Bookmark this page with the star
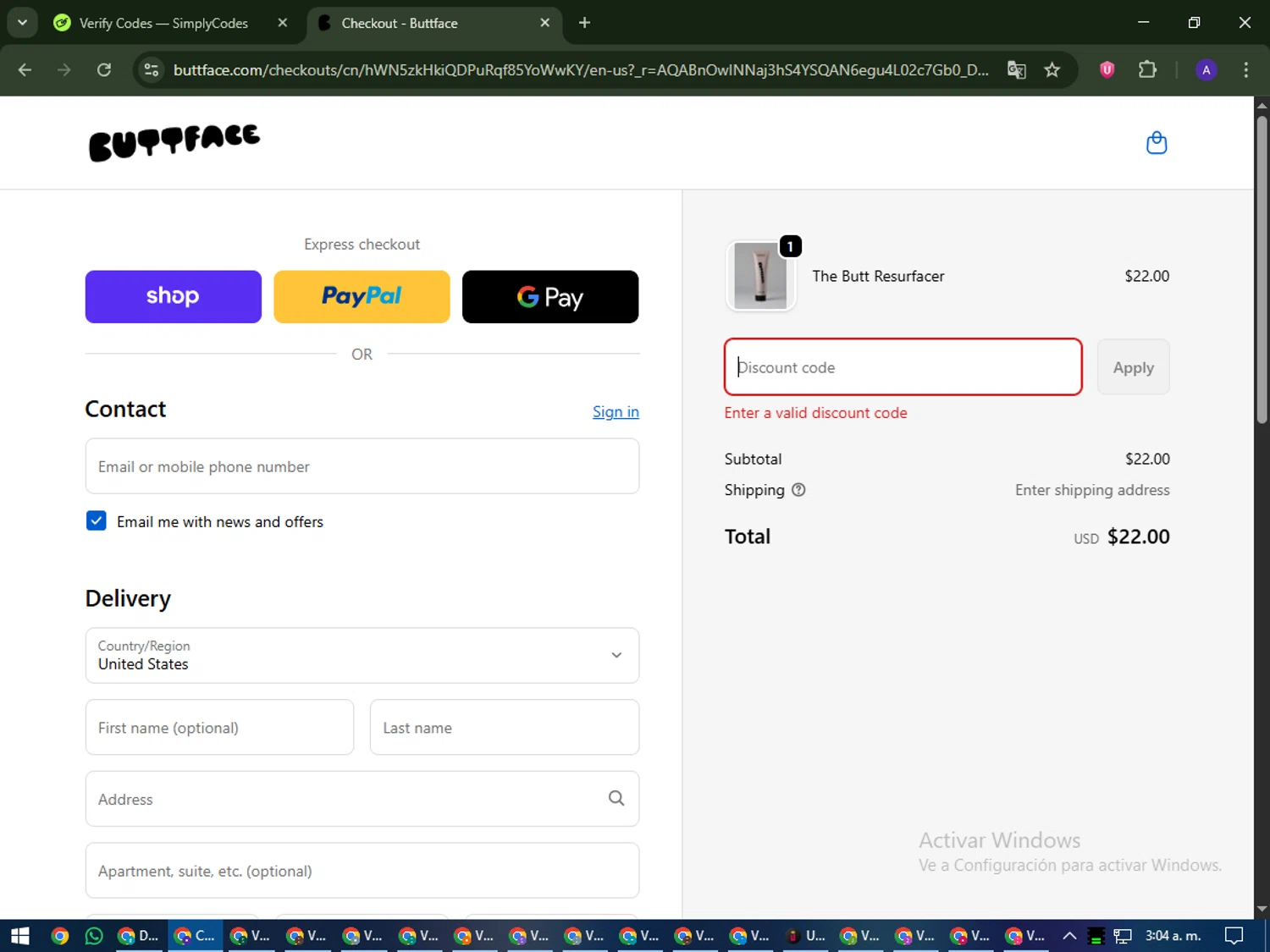 1052,70
